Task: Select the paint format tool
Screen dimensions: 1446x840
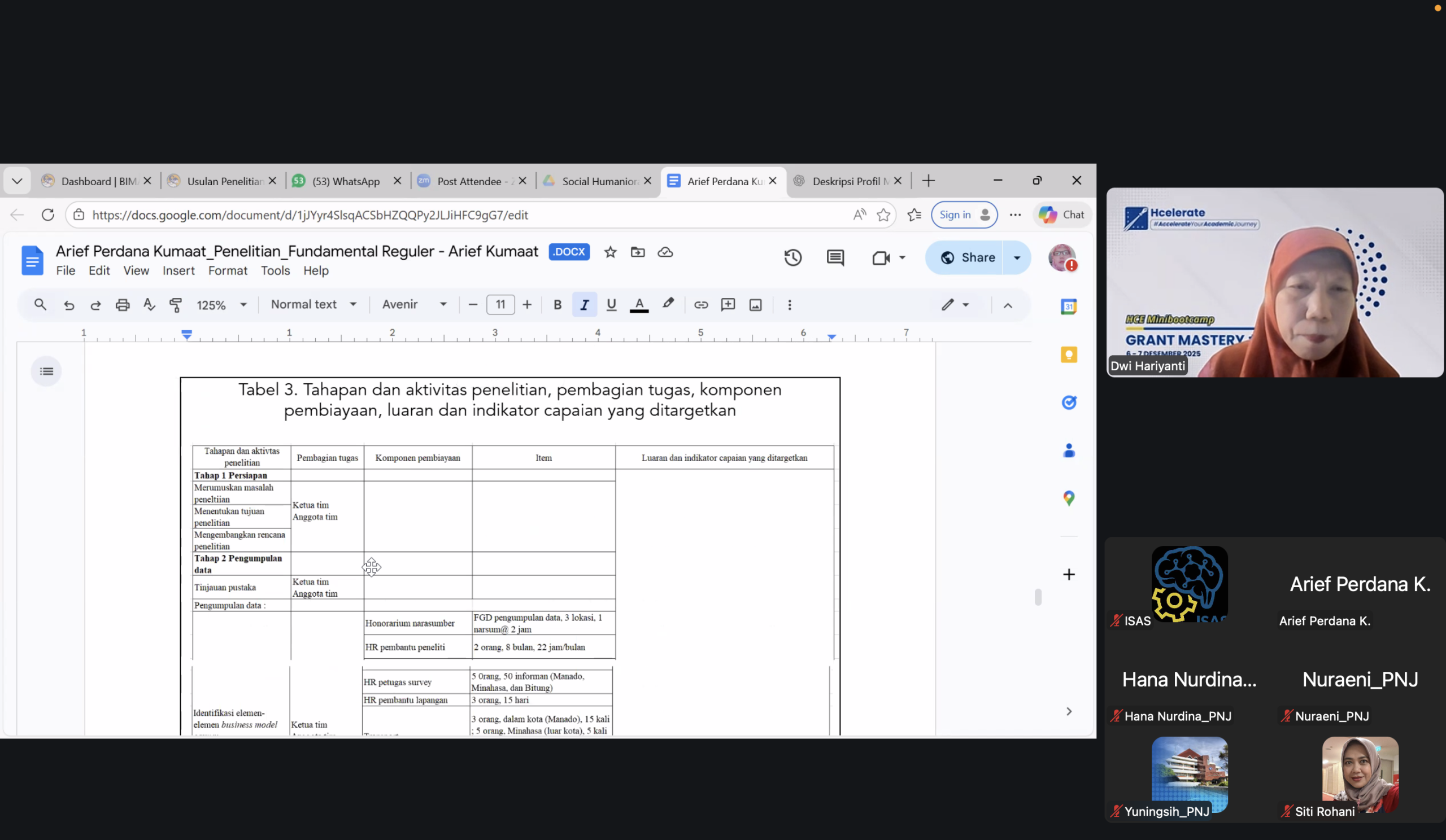Action: [176, 304]
